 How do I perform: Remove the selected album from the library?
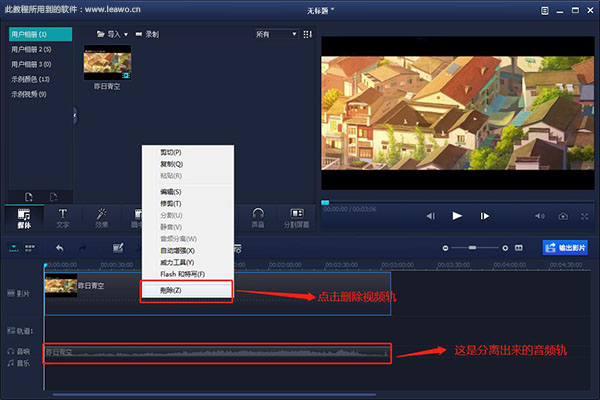point(54,197)
